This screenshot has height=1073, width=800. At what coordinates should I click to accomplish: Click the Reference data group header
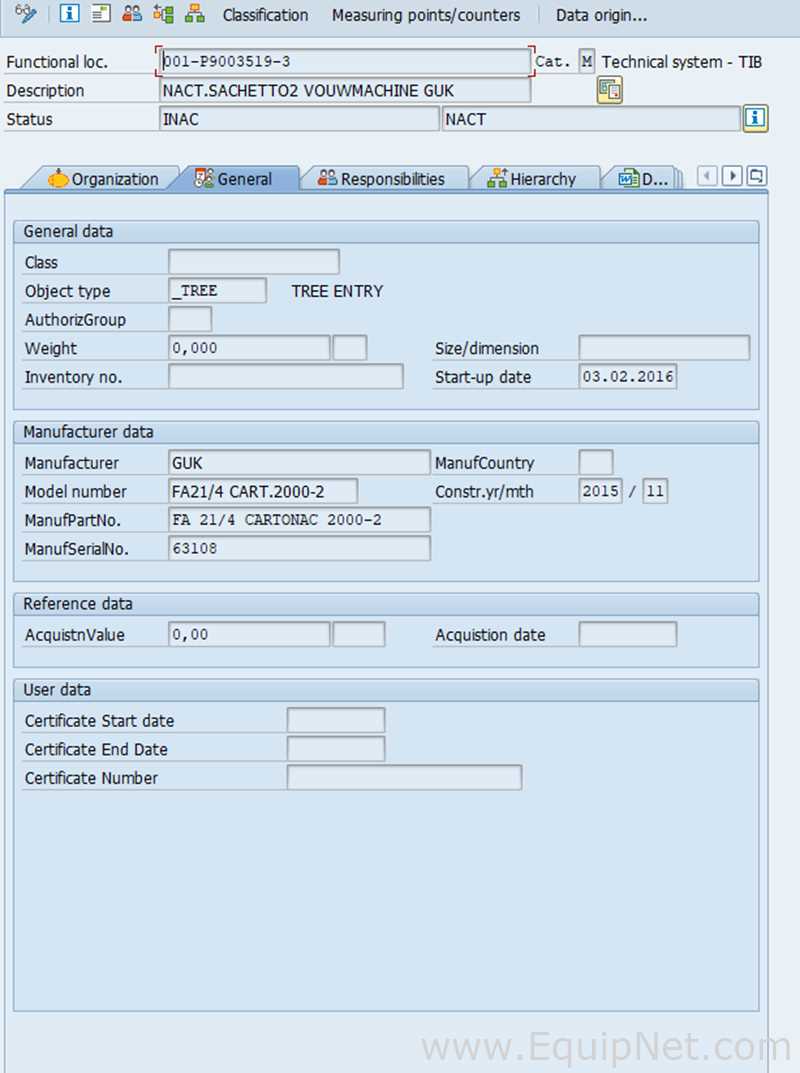point(386,604)
